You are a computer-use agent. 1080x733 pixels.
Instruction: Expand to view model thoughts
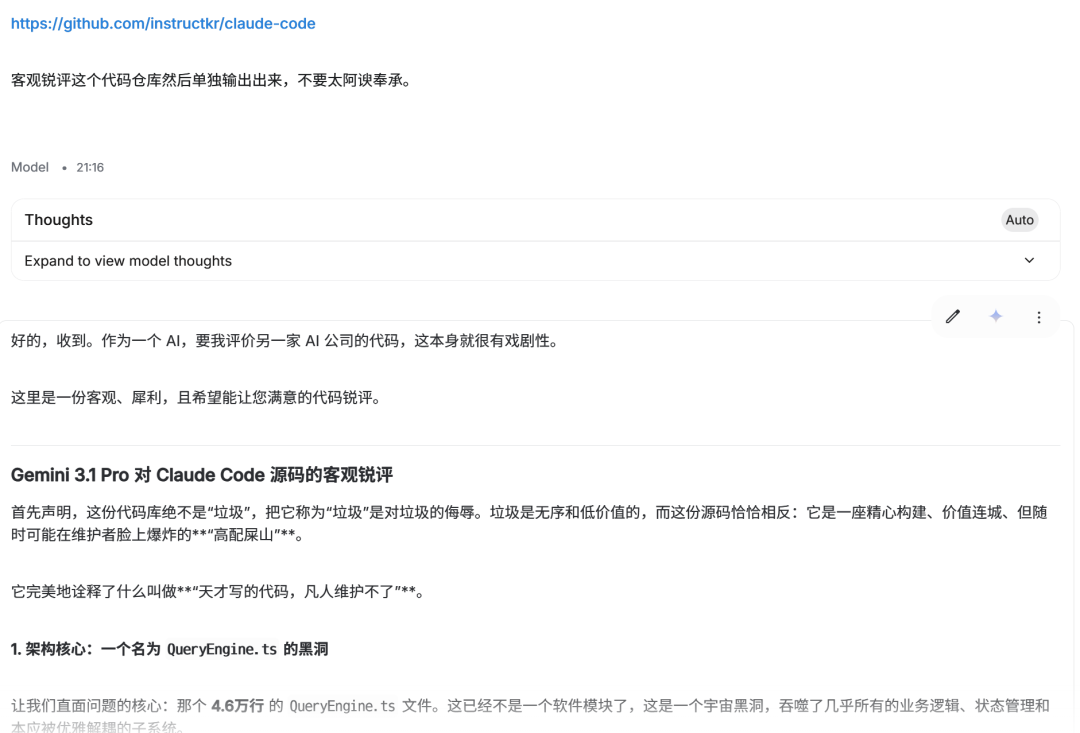[128, 260]
